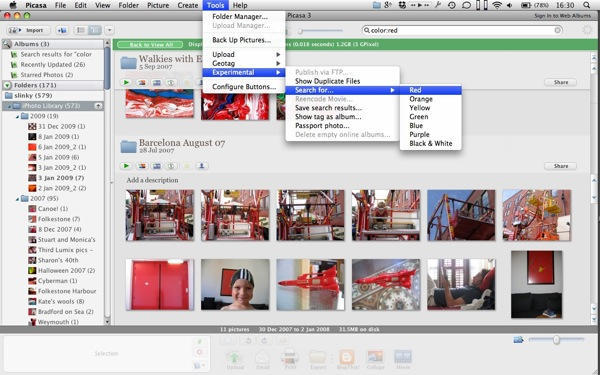600x375 pixels.
Task: Choose Yellow color search
Action: click(430, 108)
